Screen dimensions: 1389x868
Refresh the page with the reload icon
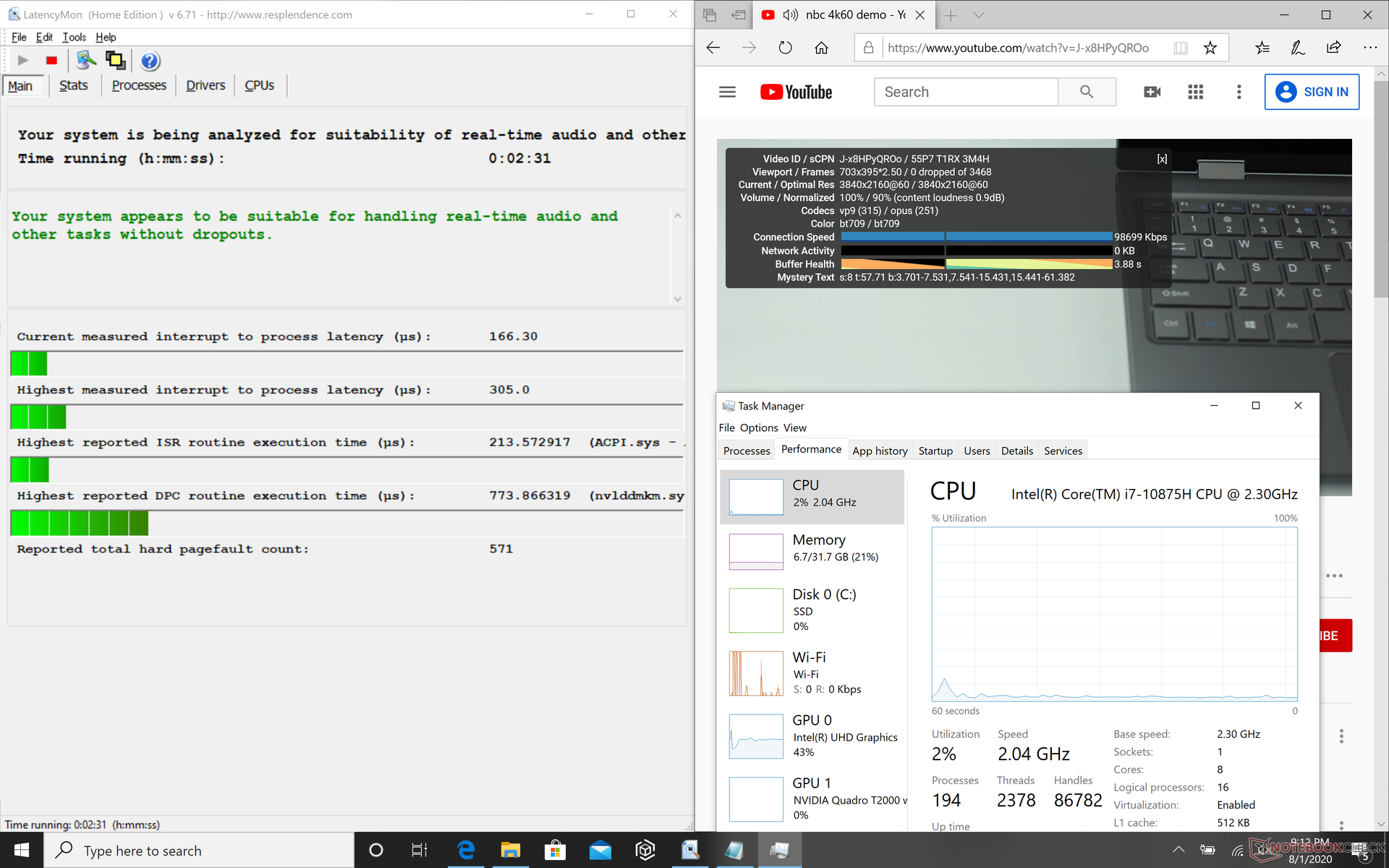785,48
